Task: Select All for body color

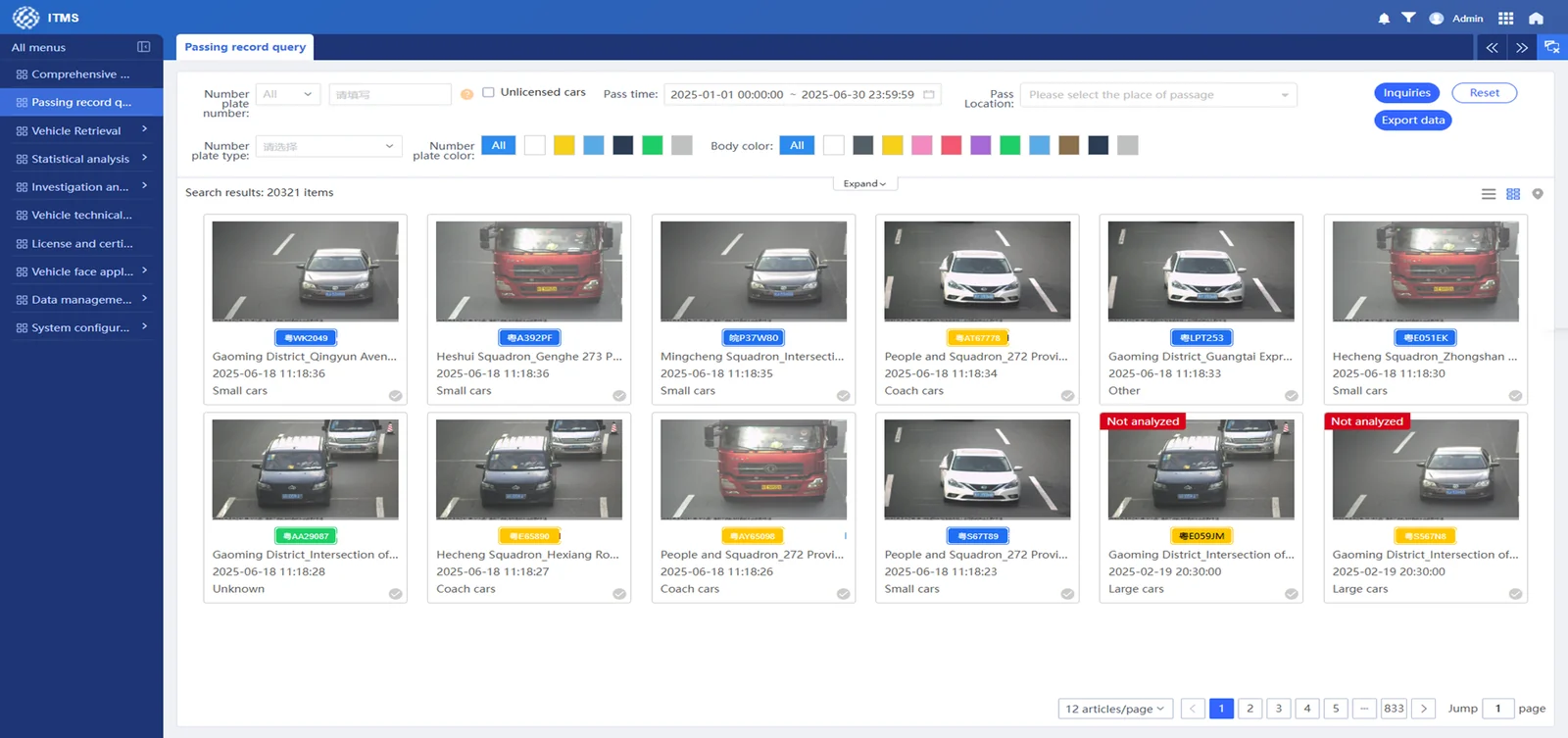Action: 797,145
